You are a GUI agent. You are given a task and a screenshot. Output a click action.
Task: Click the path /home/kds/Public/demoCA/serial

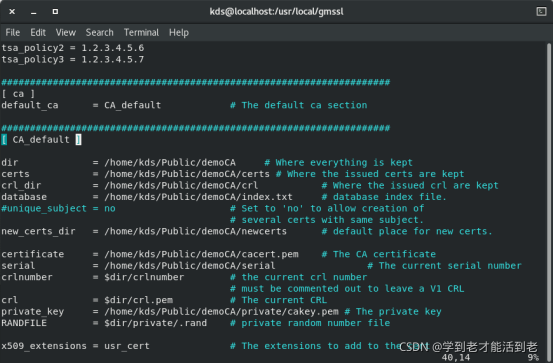190,265
